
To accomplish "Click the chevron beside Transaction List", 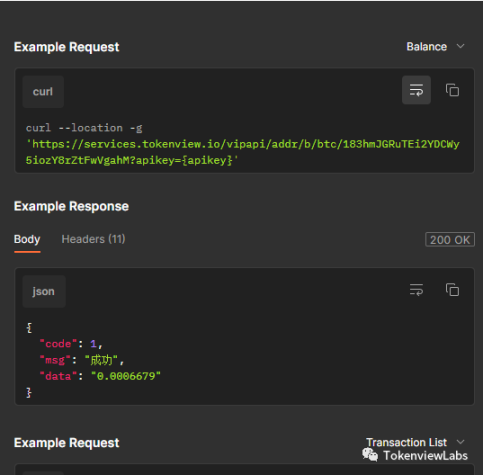I will 460,442.
